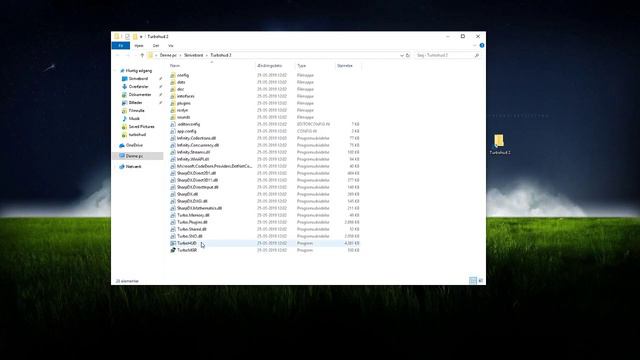Open the Turbohud 2 desktop folder icon
The height and width of the screenshot is (360, 640).
point(499,141)
